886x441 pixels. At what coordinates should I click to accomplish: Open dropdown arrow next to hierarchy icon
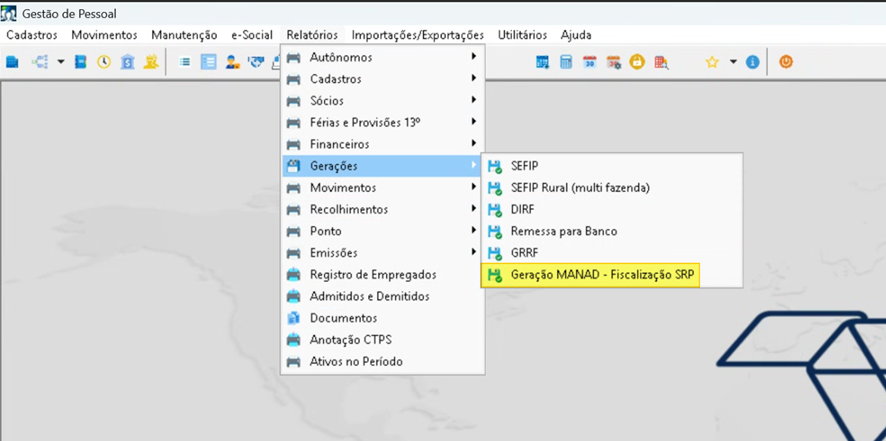(x=60, y=62)
